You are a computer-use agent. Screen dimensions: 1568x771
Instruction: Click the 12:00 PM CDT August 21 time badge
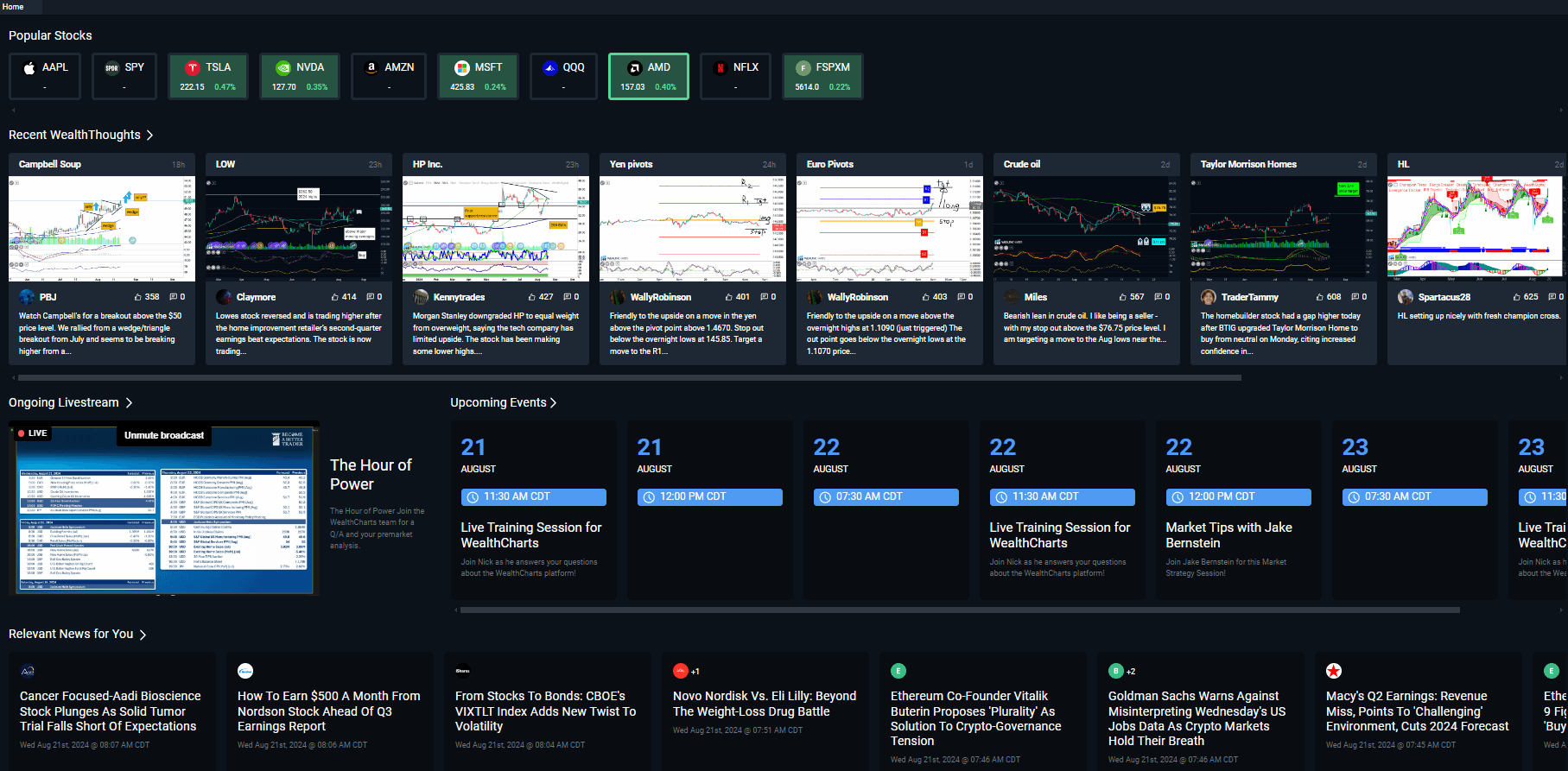[x=710, y=497]
